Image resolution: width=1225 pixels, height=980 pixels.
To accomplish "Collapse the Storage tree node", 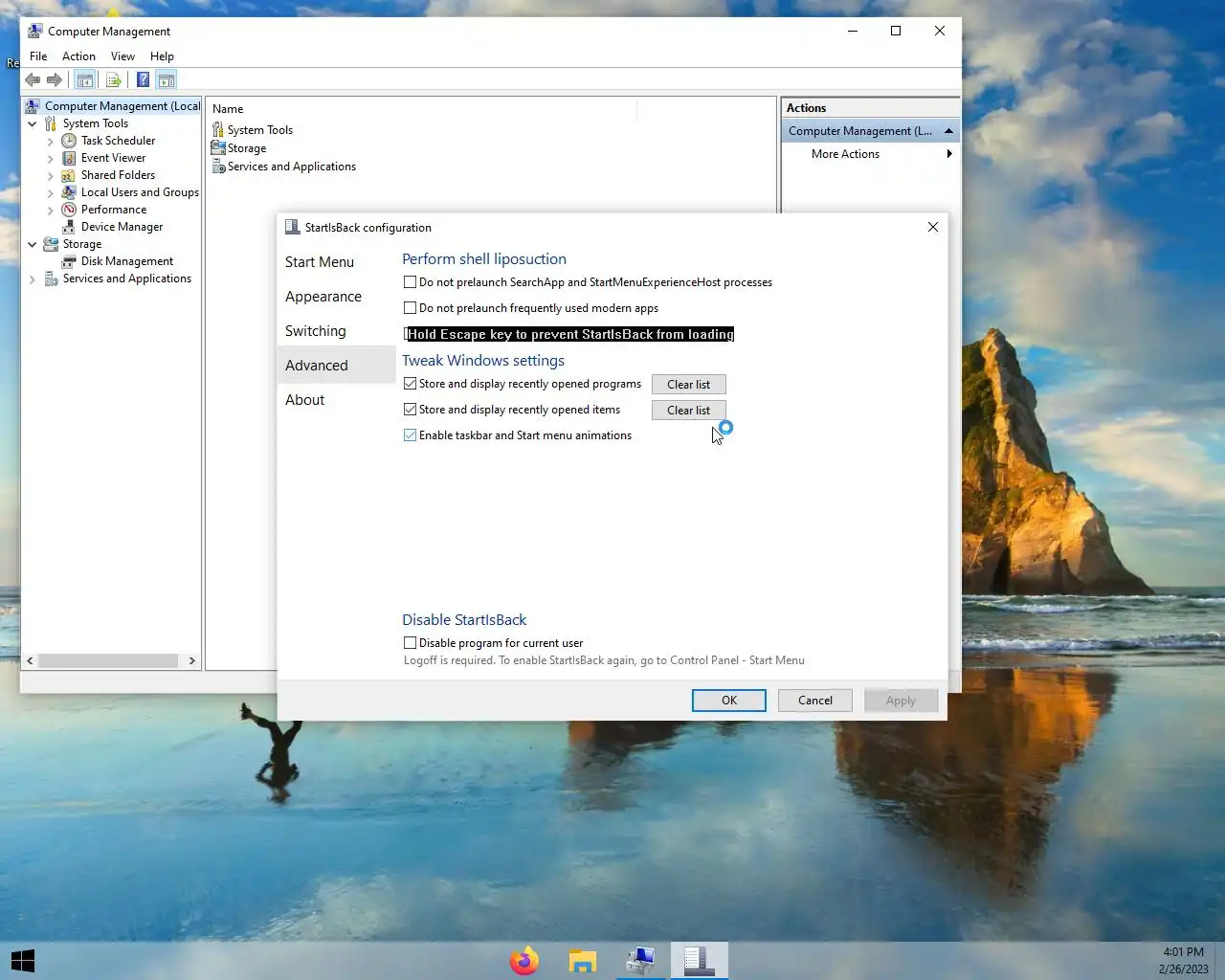I will (x=33, y=244).
